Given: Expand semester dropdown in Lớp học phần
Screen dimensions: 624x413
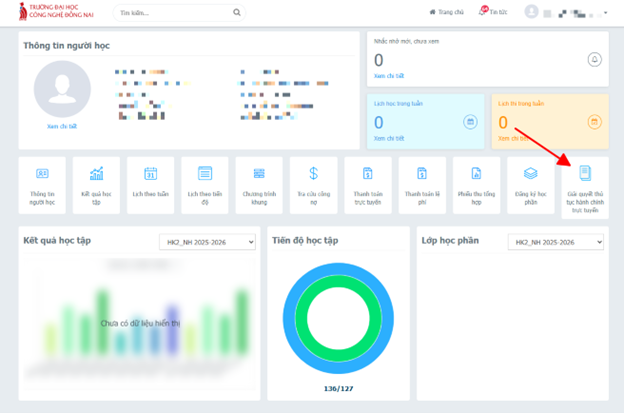Looking at the screenshot, I should point(556,242).
